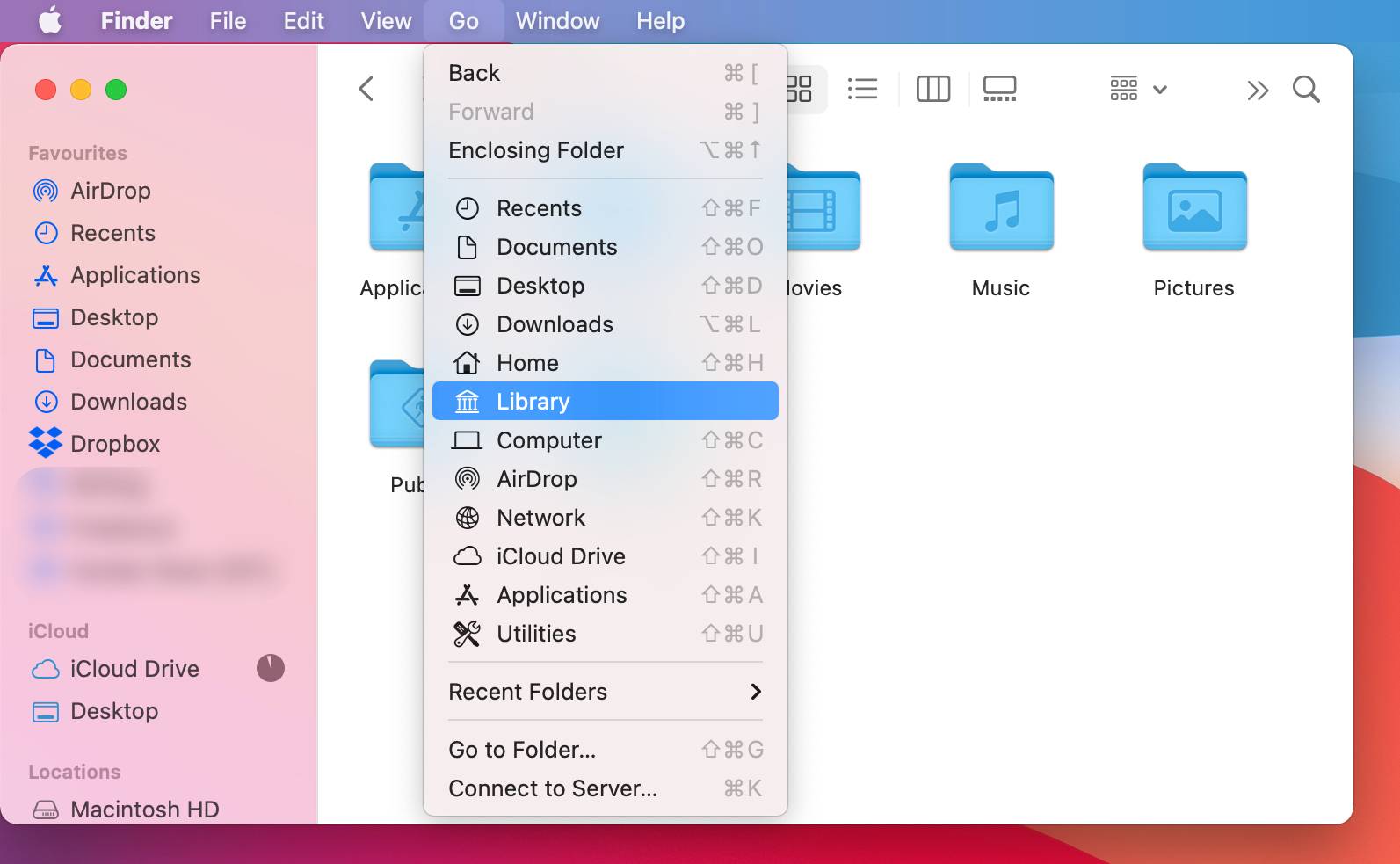
Task: Select Library in the Go menu
Action: [605, 402]
